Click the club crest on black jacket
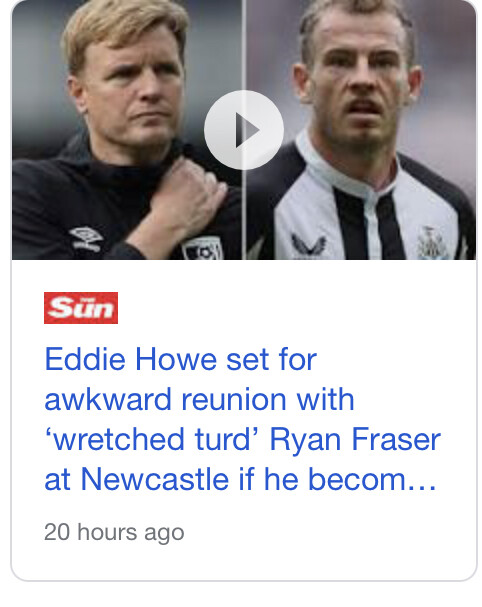The height and width of the screenshot is (607, 482). 202,249
